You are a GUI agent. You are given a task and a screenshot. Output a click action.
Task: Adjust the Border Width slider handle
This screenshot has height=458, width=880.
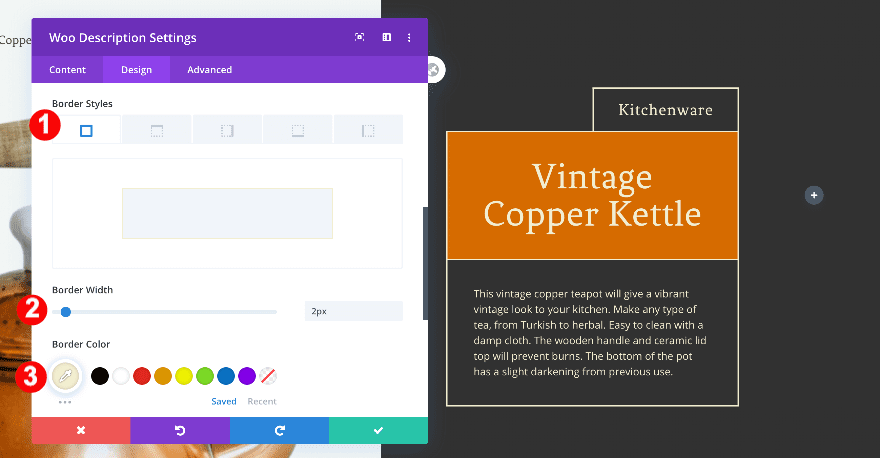pyautogui.click(x=66, y=312)
